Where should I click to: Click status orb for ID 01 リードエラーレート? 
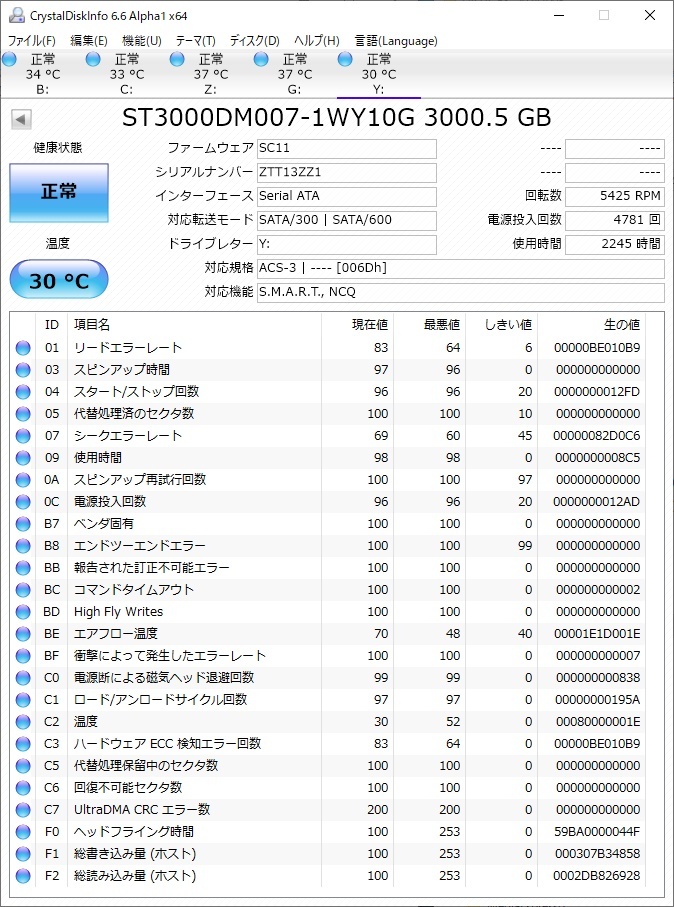point(23,348)
